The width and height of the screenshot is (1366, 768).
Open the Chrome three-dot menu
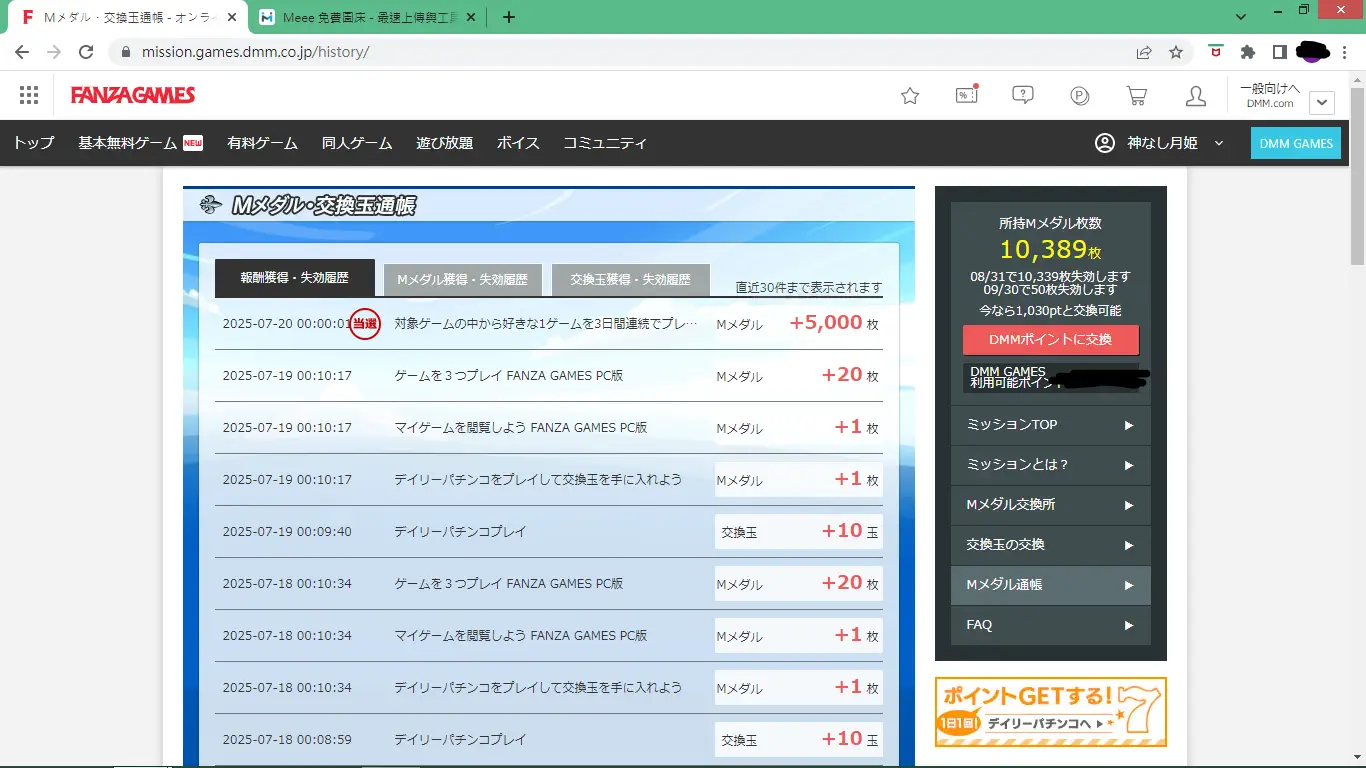pos(1345,52)
